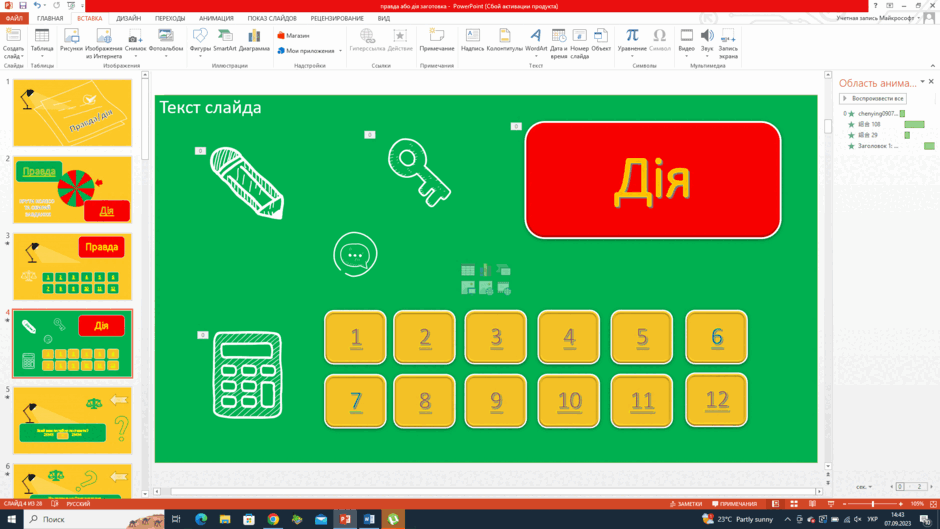Open the ФАЙЛ tab
This screenshot has width=940, height=529.
(14, 19)
